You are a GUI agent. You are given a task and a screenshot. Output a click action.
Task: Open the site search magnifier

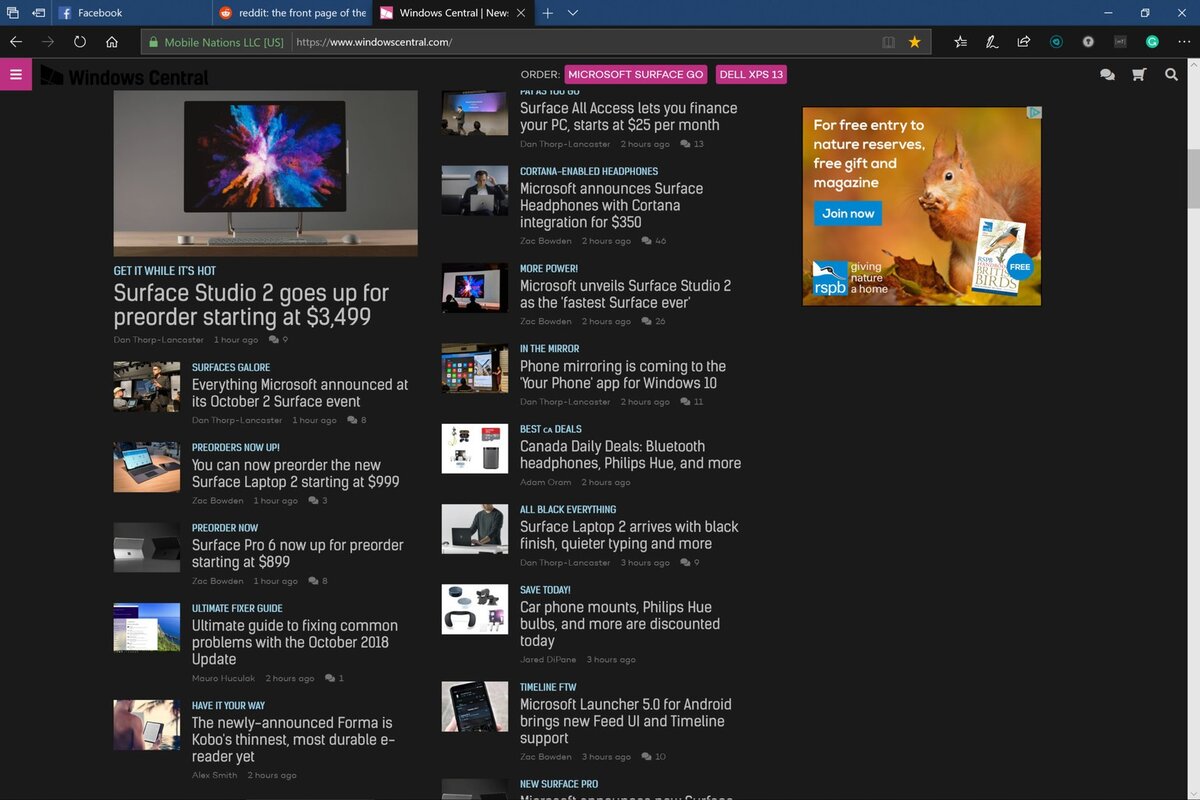1171,74
